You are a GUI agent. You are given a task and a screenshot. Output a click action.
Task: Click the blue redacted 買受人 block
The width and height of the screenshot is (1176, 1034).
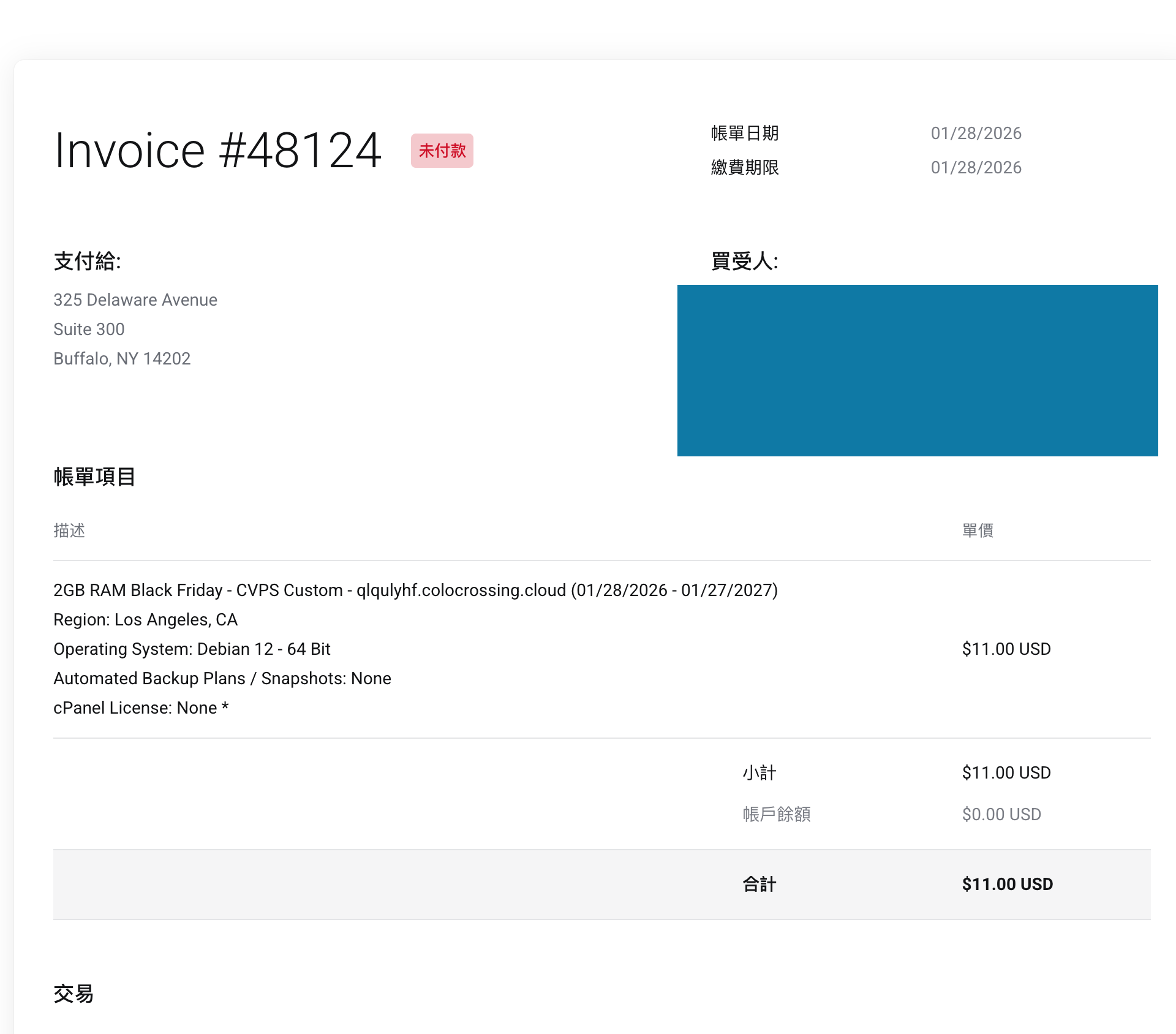917,370
